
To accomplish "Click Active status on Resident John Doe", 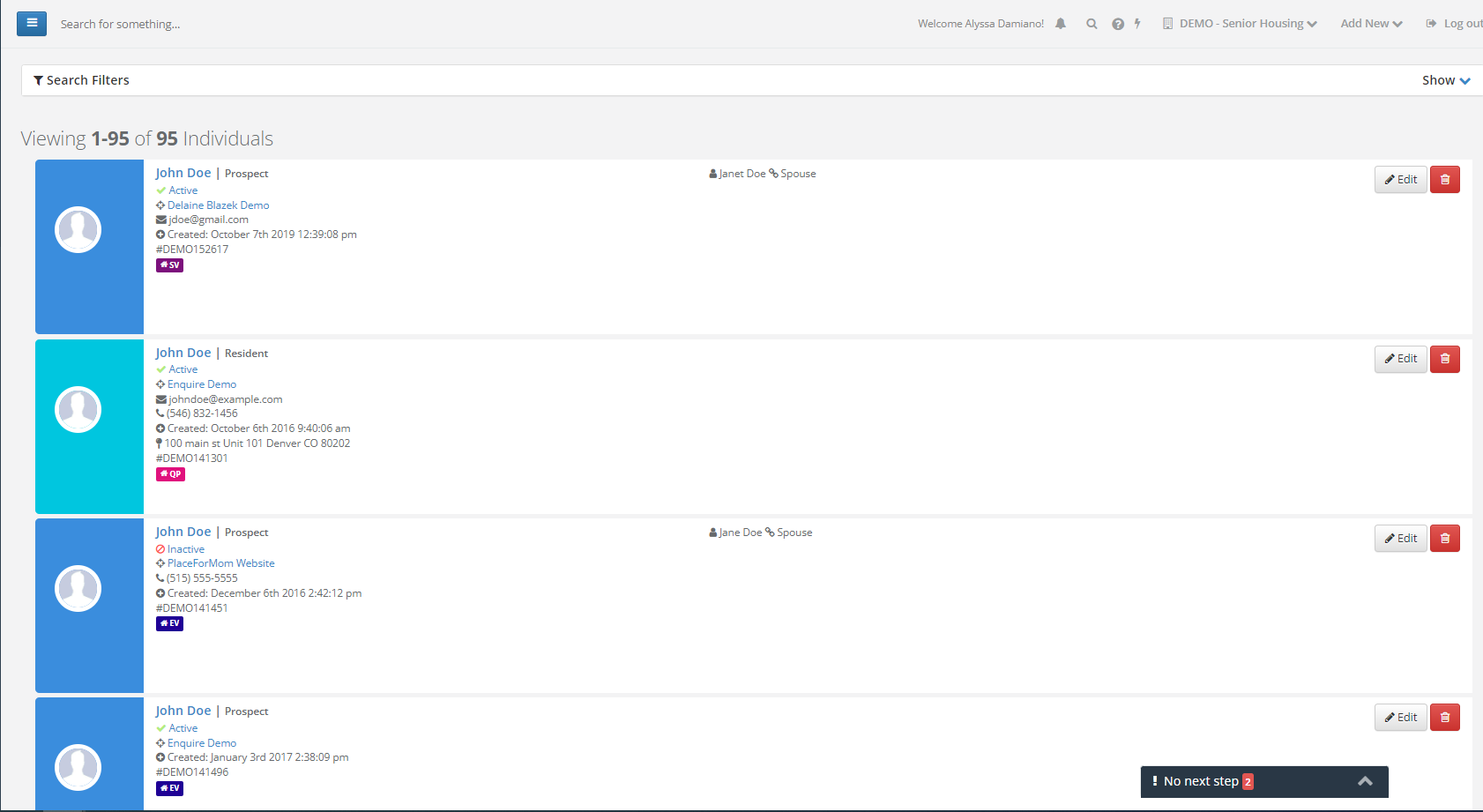I will click(x=183, y=369).
